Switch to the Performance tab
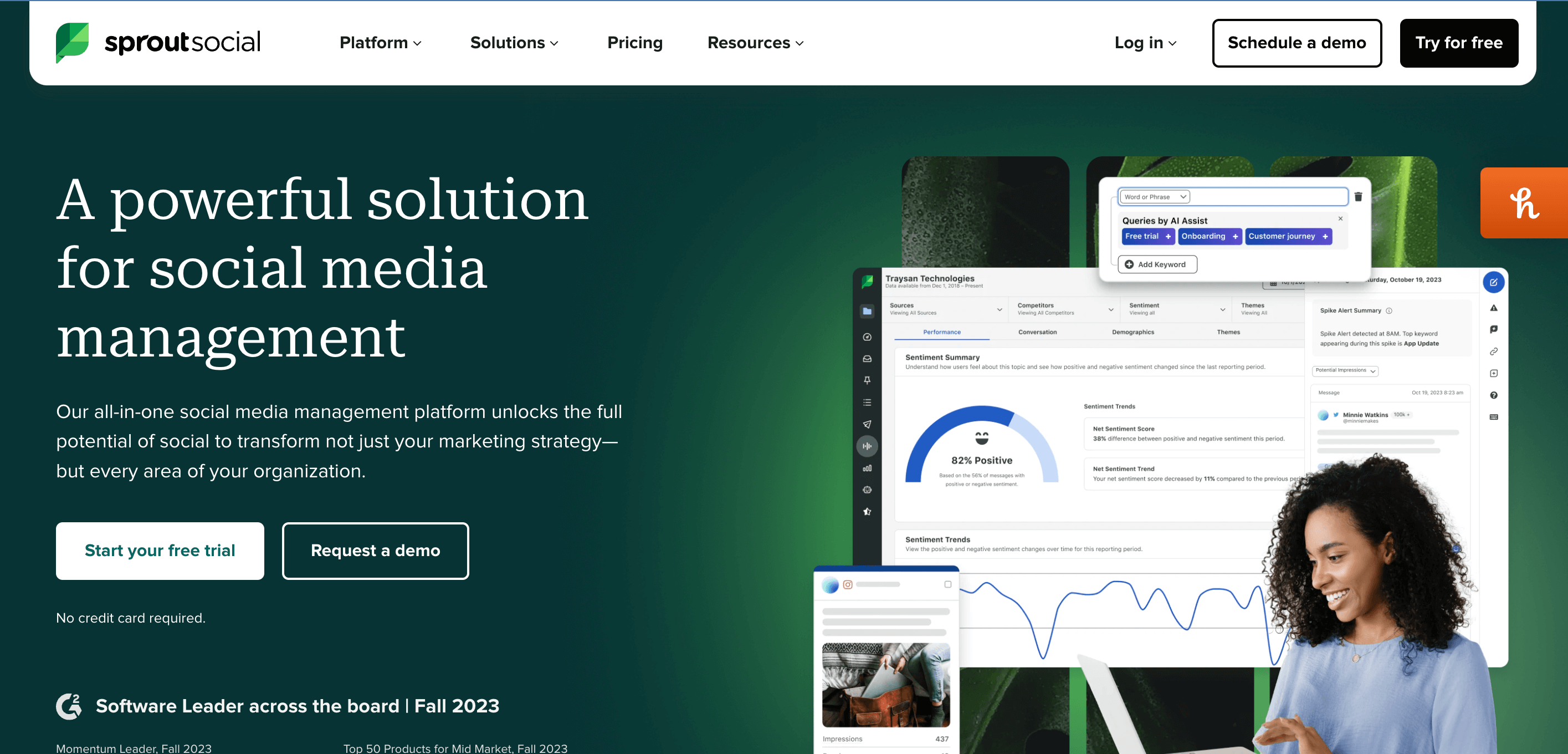Screen dimensions: 1568x754 942,333
